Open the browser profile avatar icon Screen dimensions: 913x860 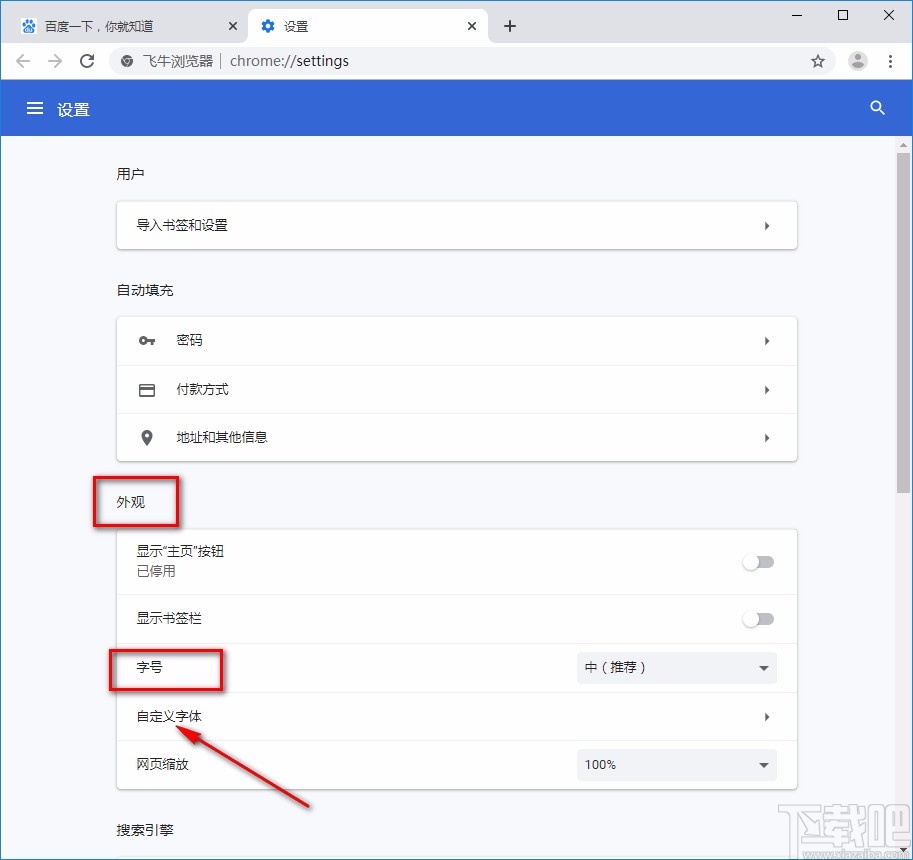[857, 61]
